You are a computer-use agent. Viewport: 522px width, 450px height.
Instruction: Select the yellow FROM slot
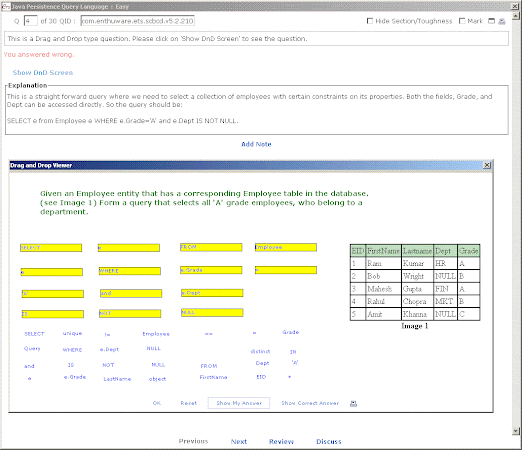(x=211, y=247)
